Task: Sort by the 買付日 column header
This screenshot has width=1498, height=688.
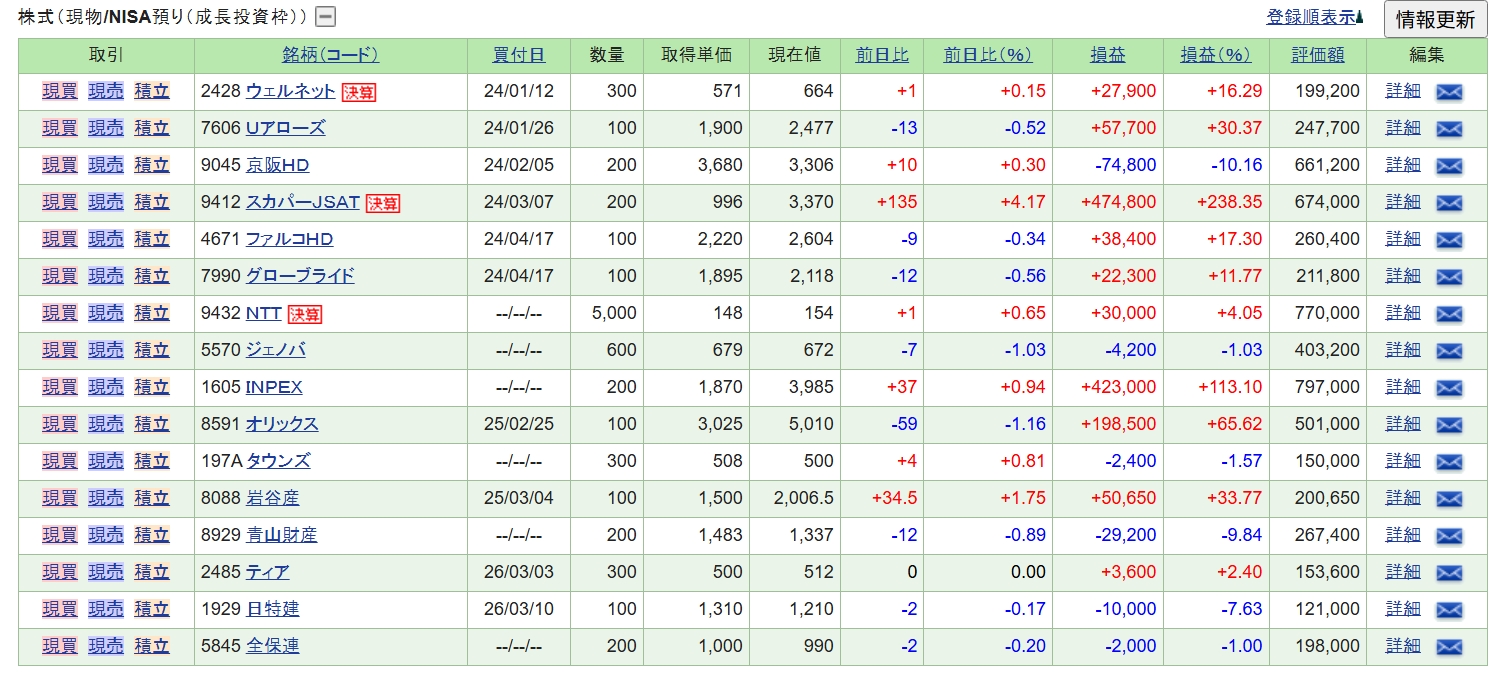Action: click(x=518, y=55)
